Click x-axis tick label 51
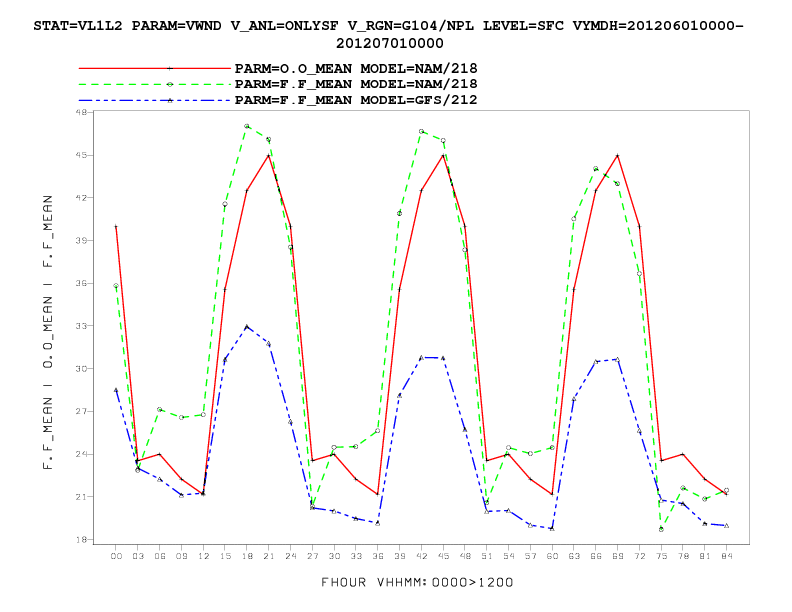 (486, 556)
